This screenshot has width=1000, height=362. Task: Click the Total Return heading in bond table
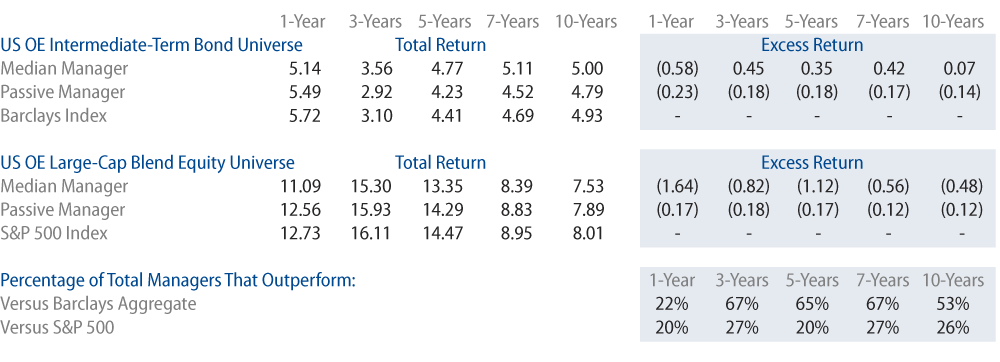pyautogui.click(x=440, y=45)
